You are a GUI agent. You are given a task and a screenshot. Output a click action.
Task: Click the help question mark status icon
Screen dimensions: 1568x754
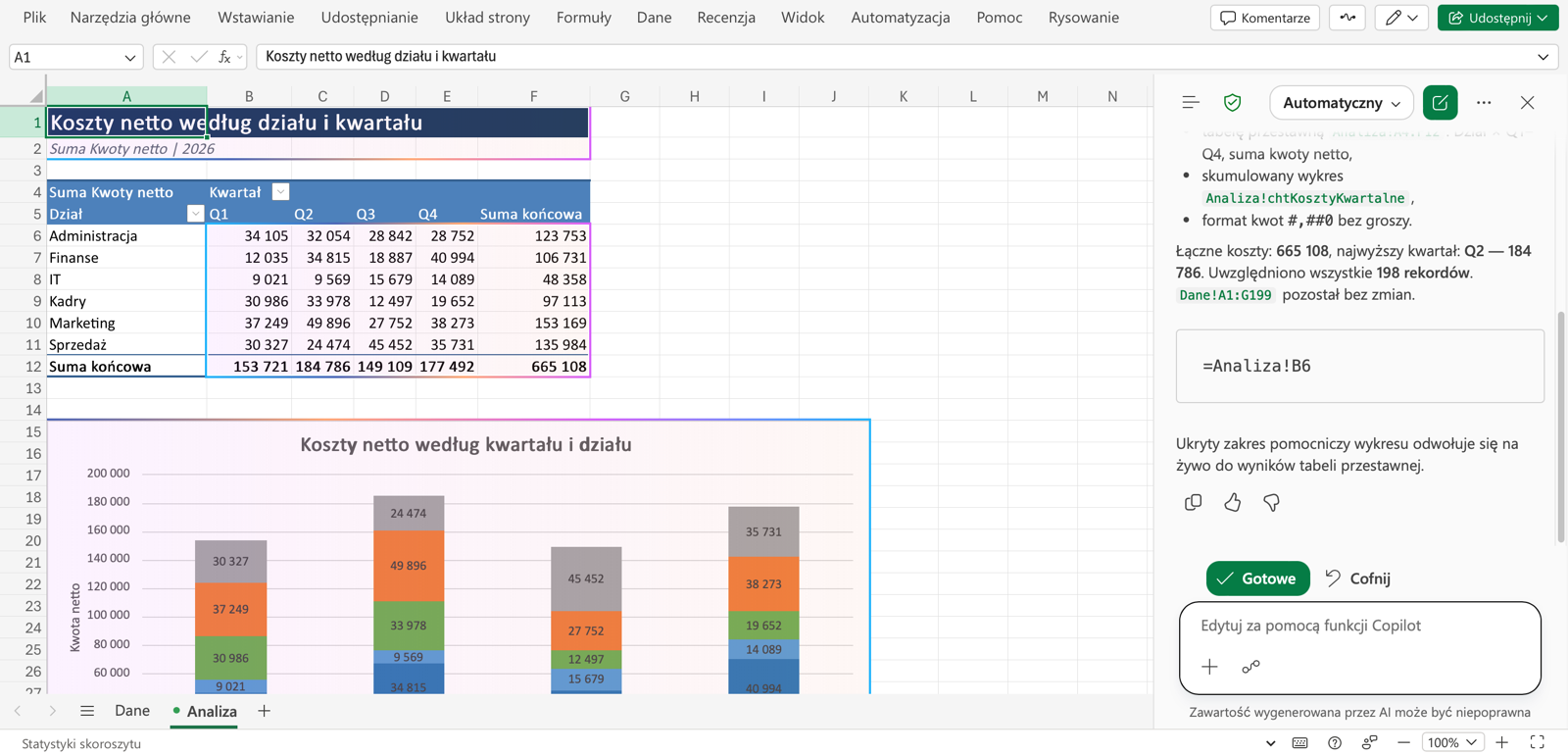pos(1335,742)
